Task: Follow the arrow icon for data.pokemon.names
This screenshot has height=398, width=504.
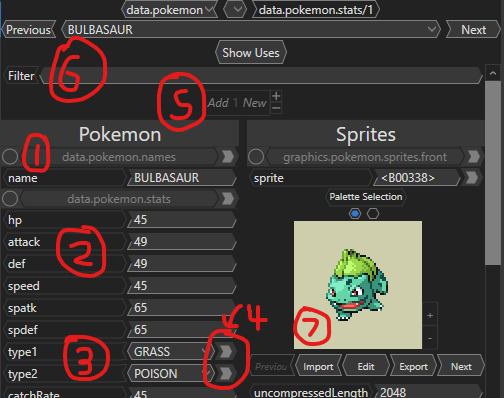Action: pos(228,157)
